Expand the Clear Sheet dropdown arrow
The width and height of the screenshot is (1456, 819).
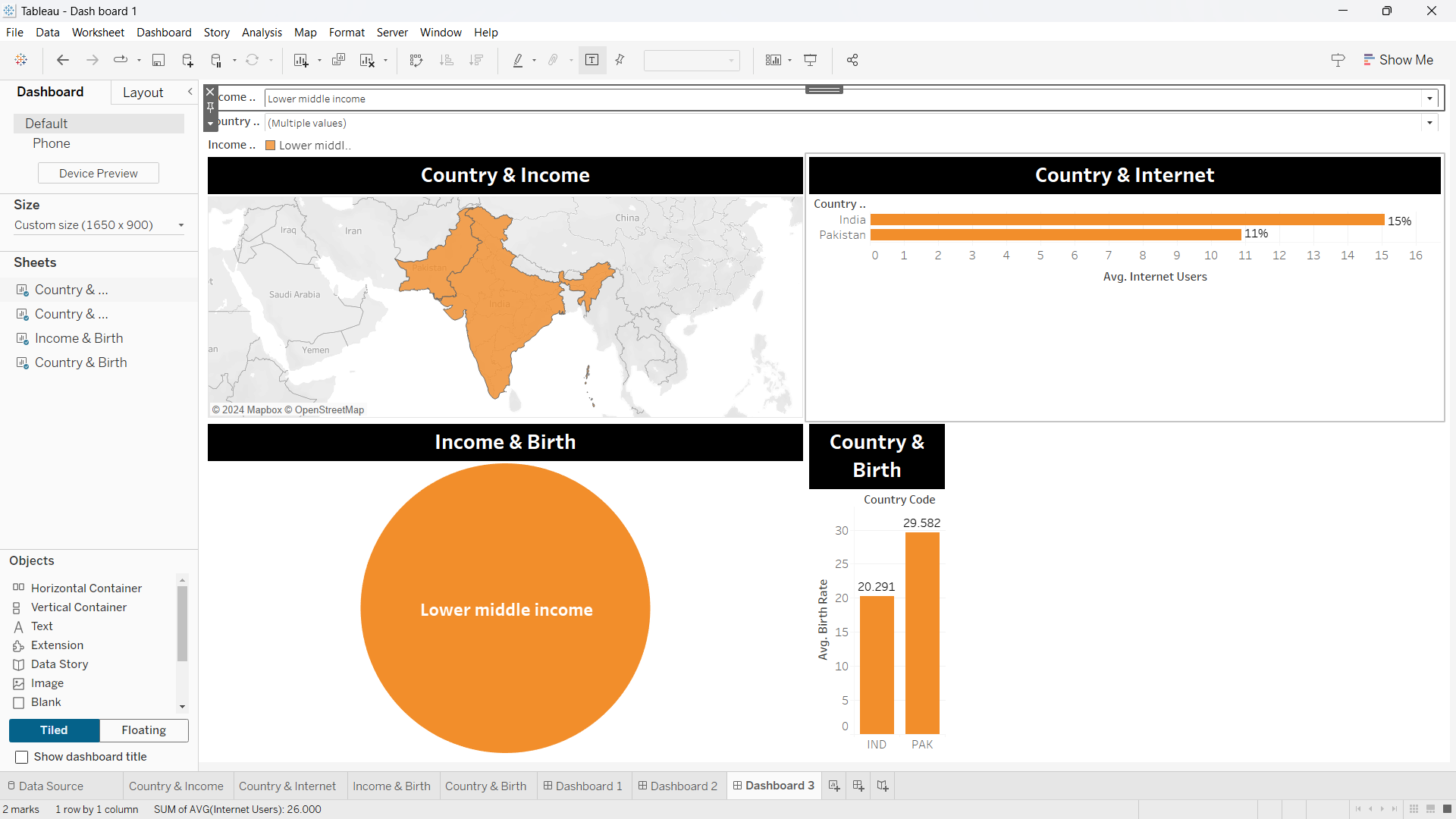tap(385, 60)
